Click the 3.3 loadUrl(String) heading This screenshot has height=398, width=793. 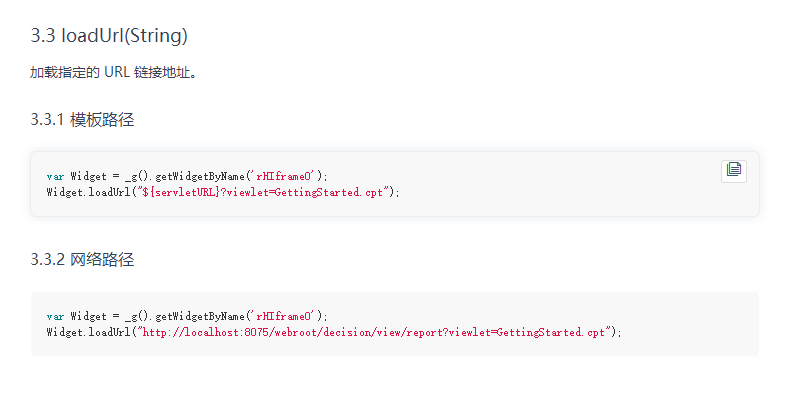(109, 35)
